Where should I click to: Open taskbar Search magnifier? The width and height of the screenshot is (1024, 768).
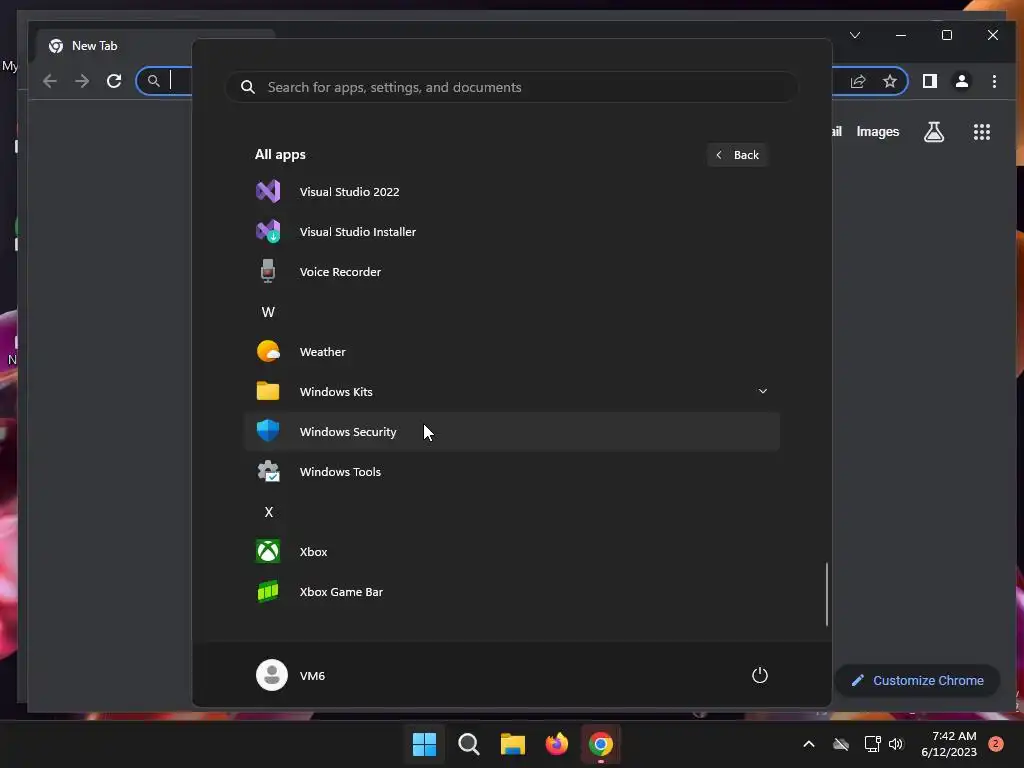[468, 744]
